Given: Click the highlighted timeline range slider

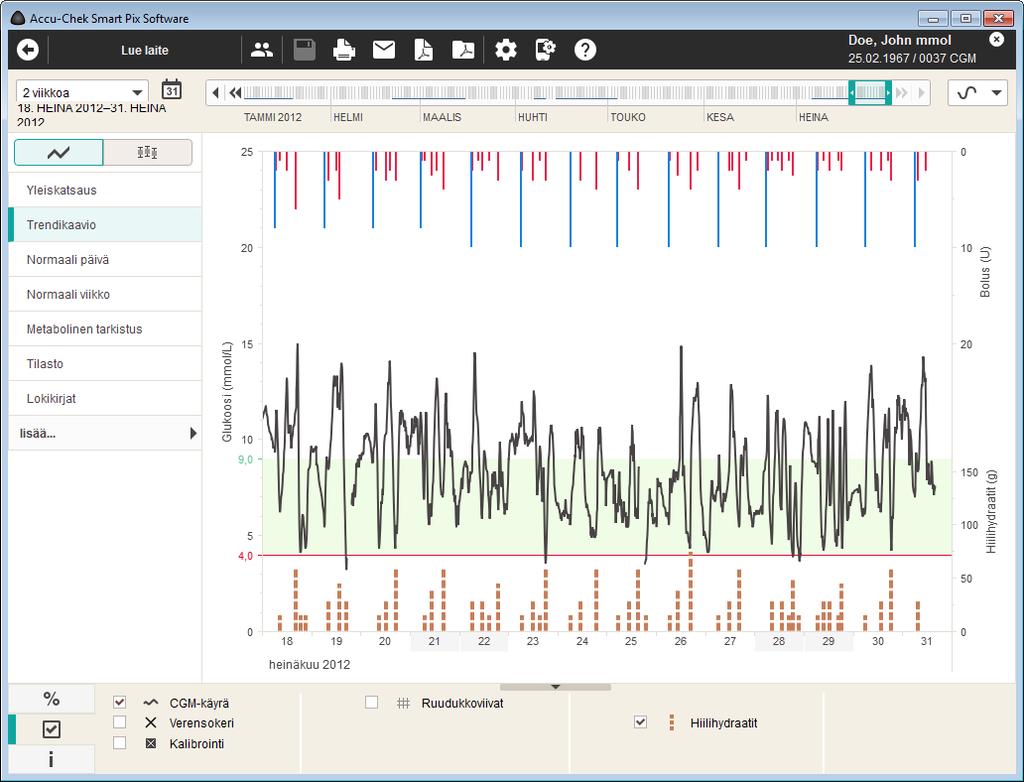Looking at the screenshot, I should (870, 93).
